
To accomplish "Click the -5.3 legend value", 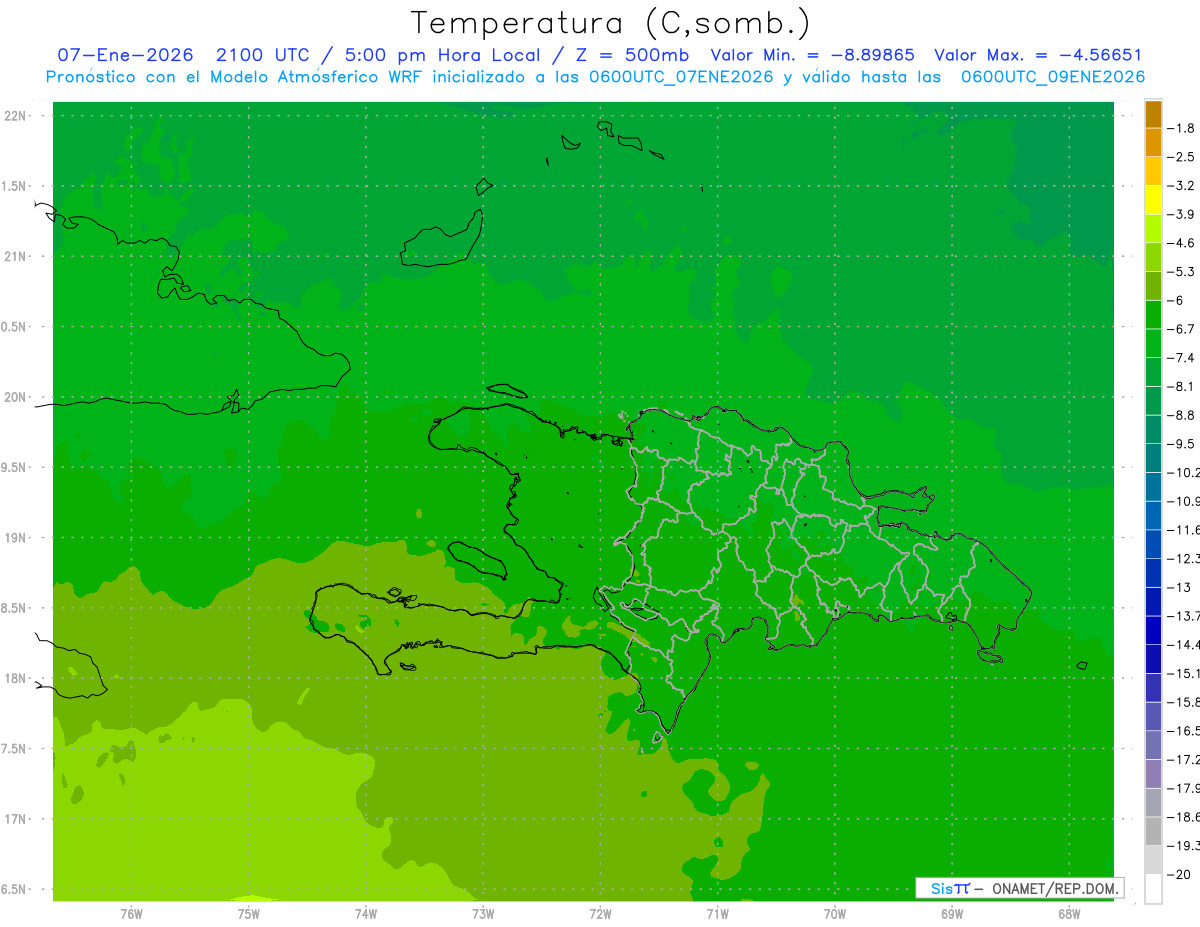I will point(1182,271).
